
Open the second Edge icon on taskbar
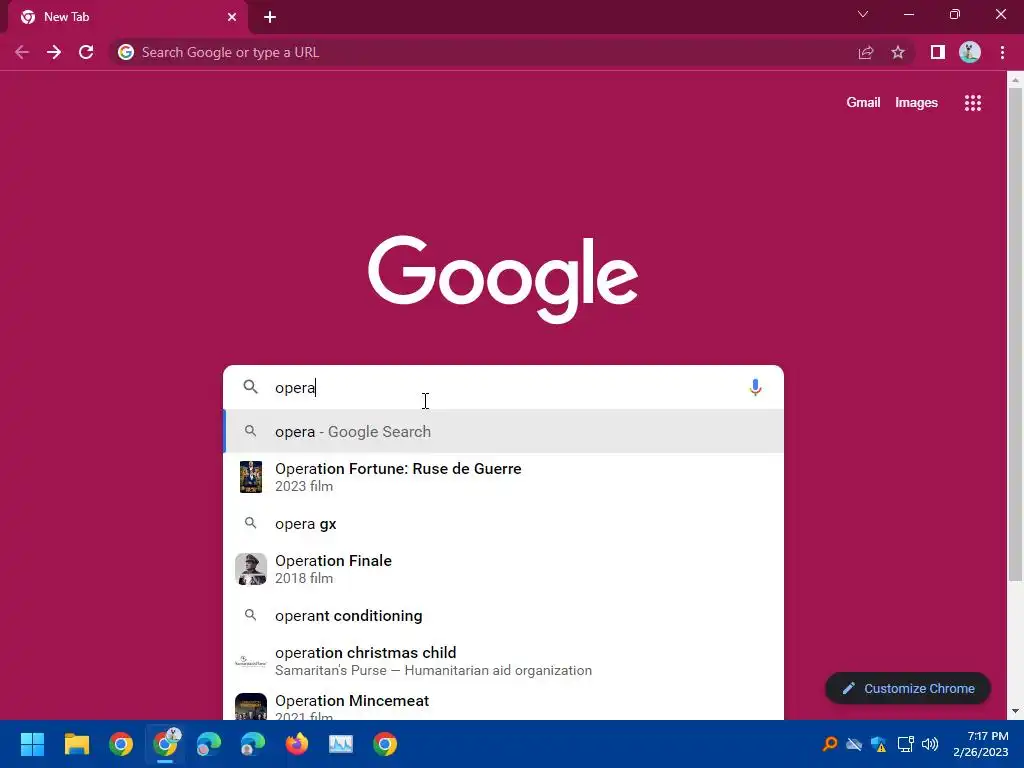point(253,744)
